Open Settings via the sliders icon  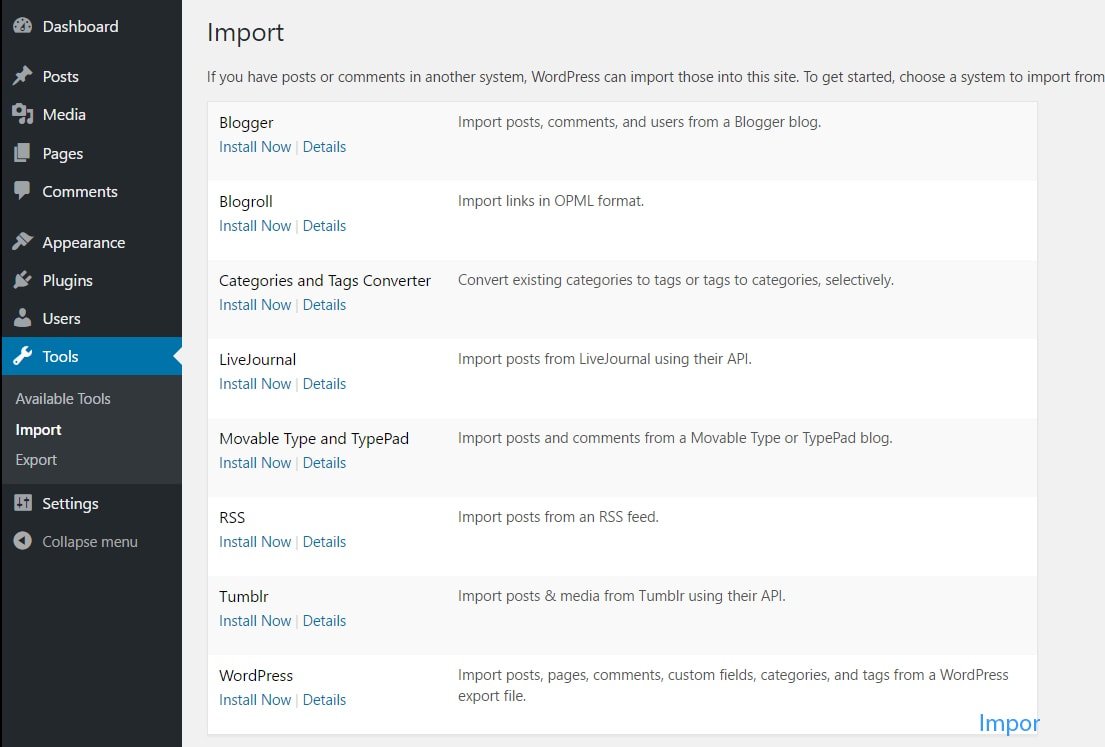tap(24, 503)
